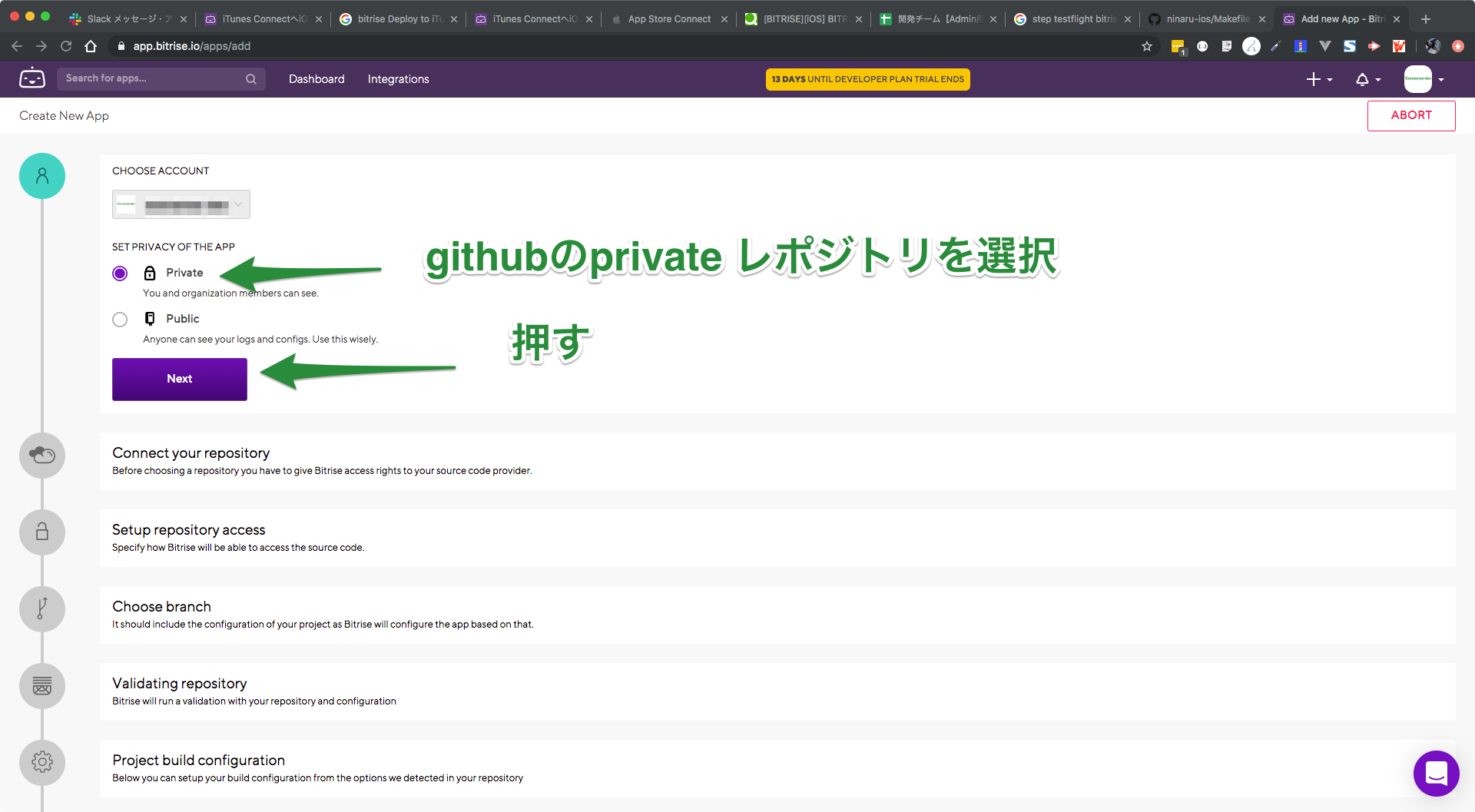Open the browser home page
The height and width of the screenshot is (812, 1475).
(91, 46)
